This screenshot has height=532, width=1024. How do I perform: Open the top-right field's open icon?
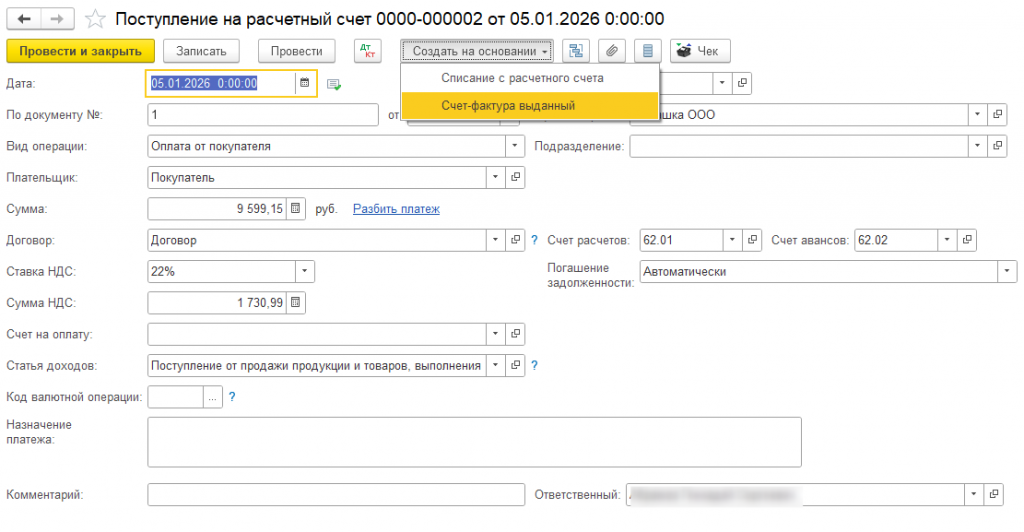(x=742, y=83)
